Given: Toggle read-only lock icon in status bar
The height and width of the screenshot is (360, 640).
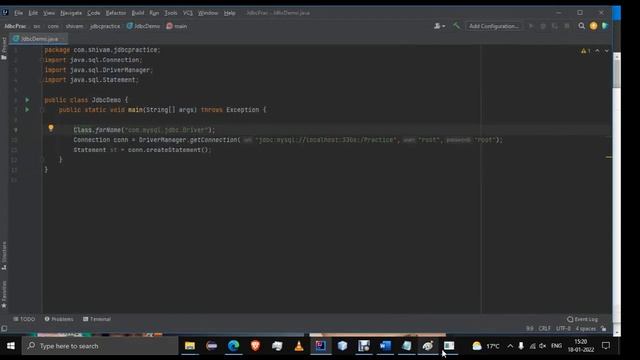Looking at the screenshot, I should (604, 329).
